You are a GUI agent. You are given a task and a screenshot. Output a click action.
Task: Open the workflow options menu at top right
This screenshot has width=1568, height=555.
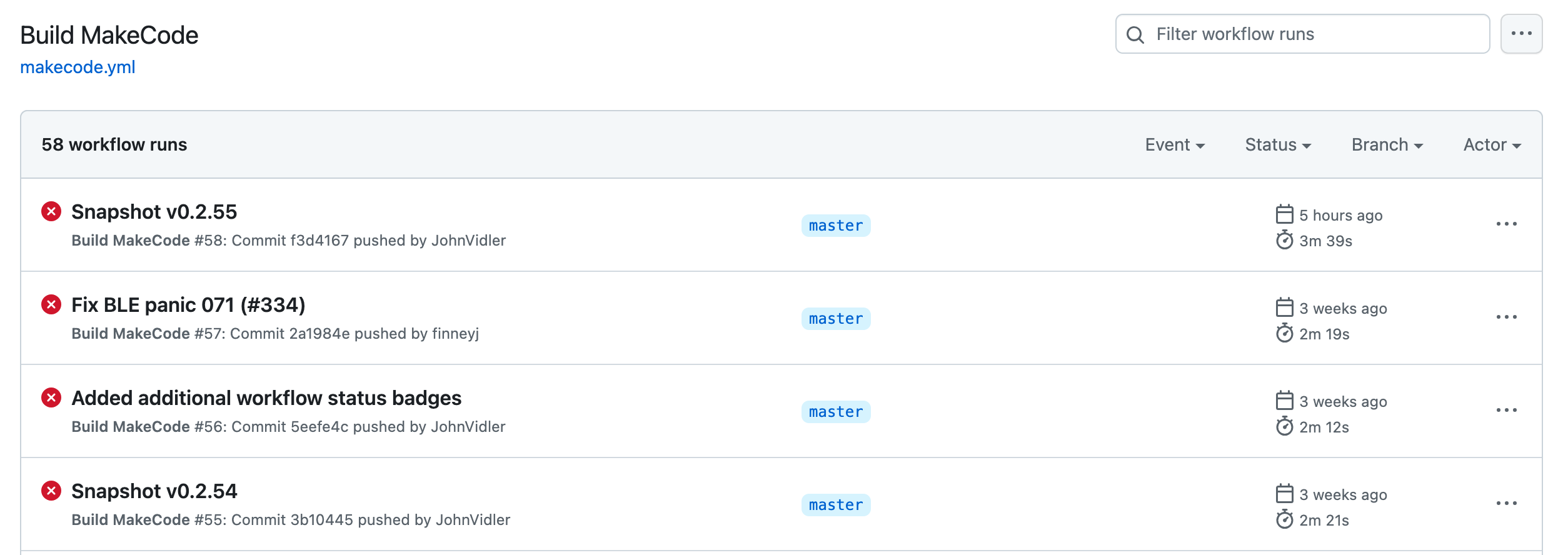click(x=1522, y=34)
